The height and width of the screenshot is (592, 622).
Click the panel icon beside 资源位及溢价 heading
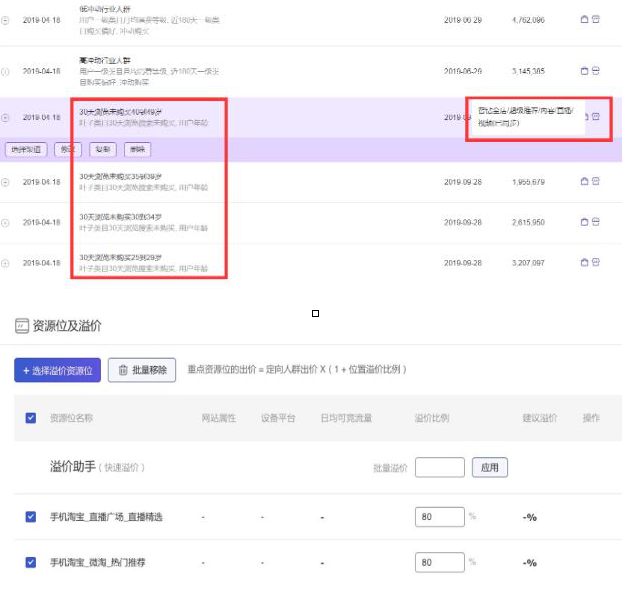21,326
